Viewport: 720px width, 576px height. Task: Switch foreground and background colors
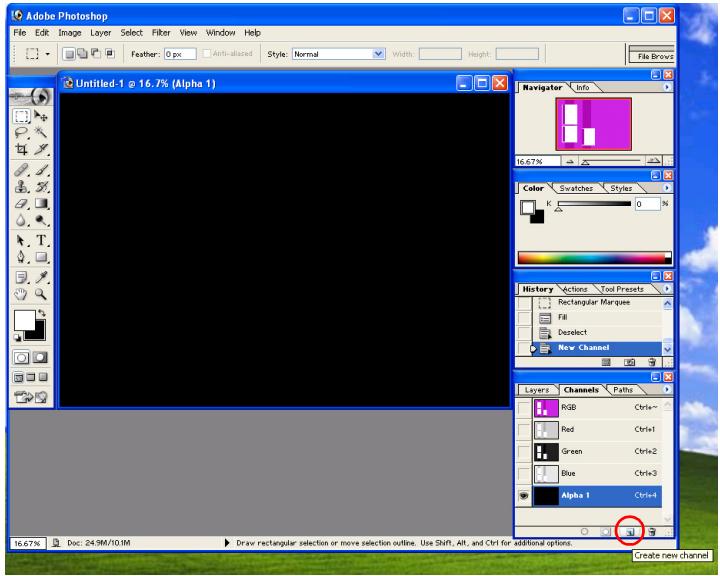click(42, 313)
